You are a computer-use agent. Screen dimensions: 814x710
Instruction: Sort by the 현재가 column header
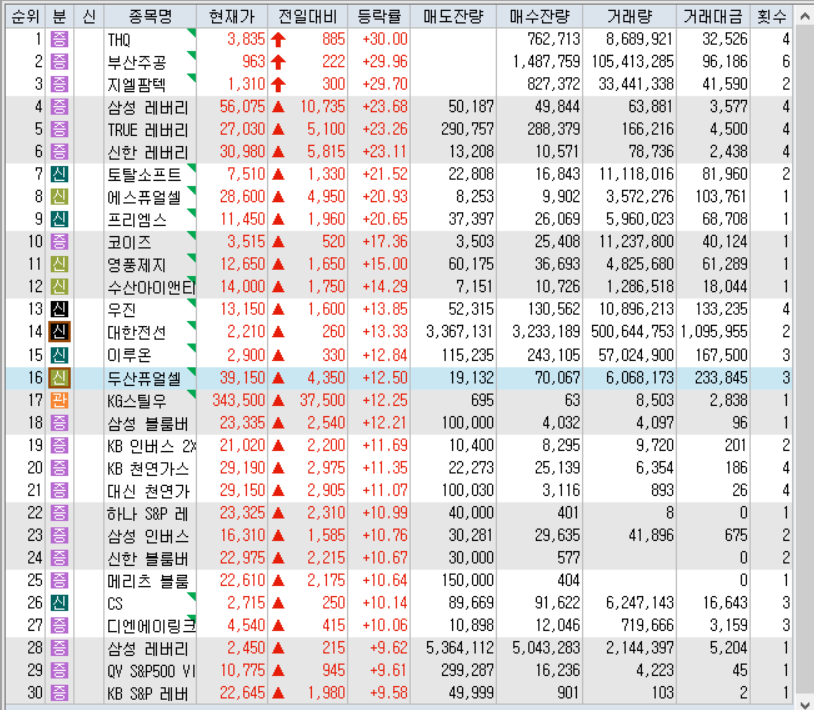pyautogui.click(x=232, y=17)
